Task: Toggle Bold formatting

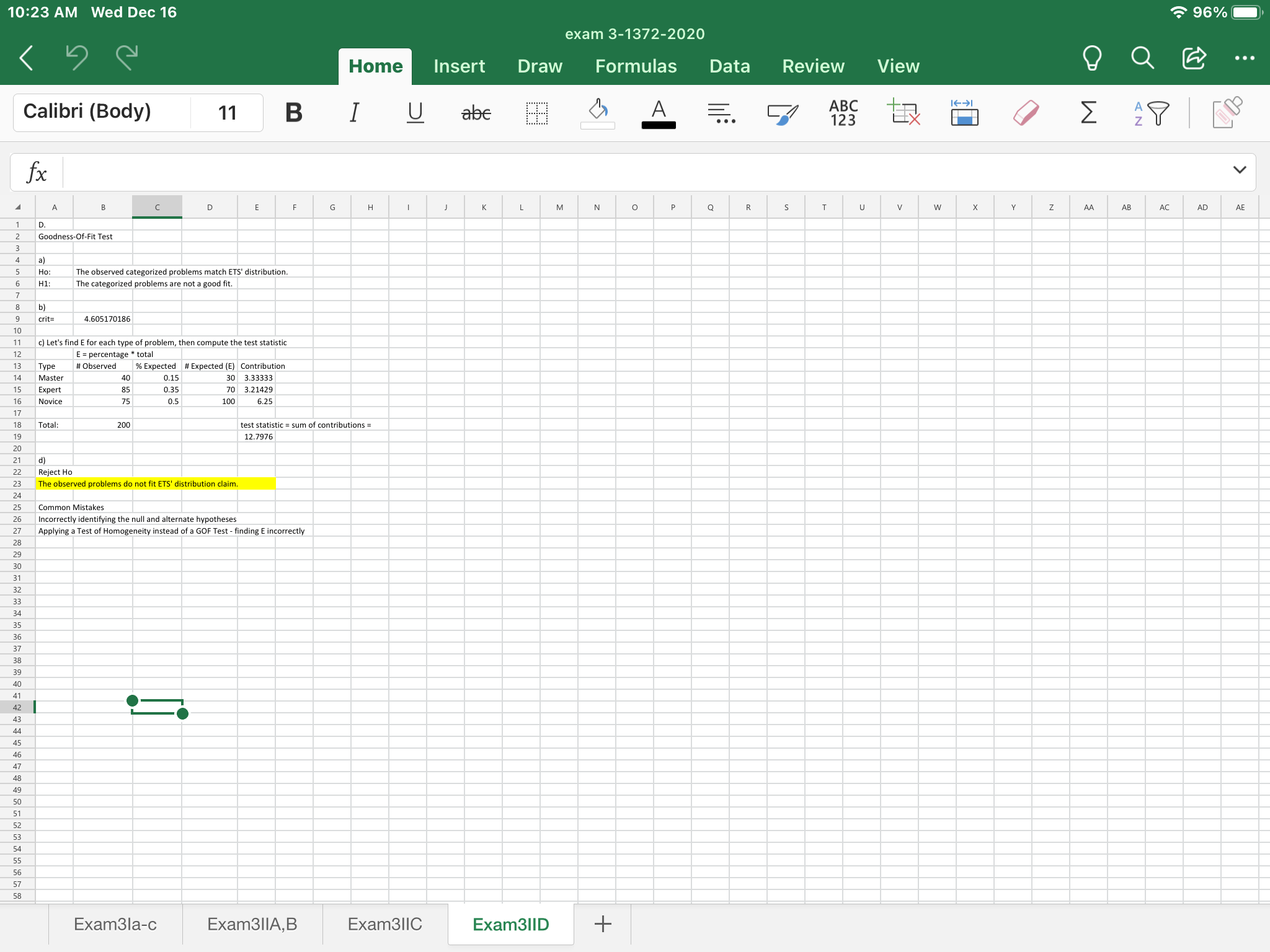Action: (x=293, y=113)
